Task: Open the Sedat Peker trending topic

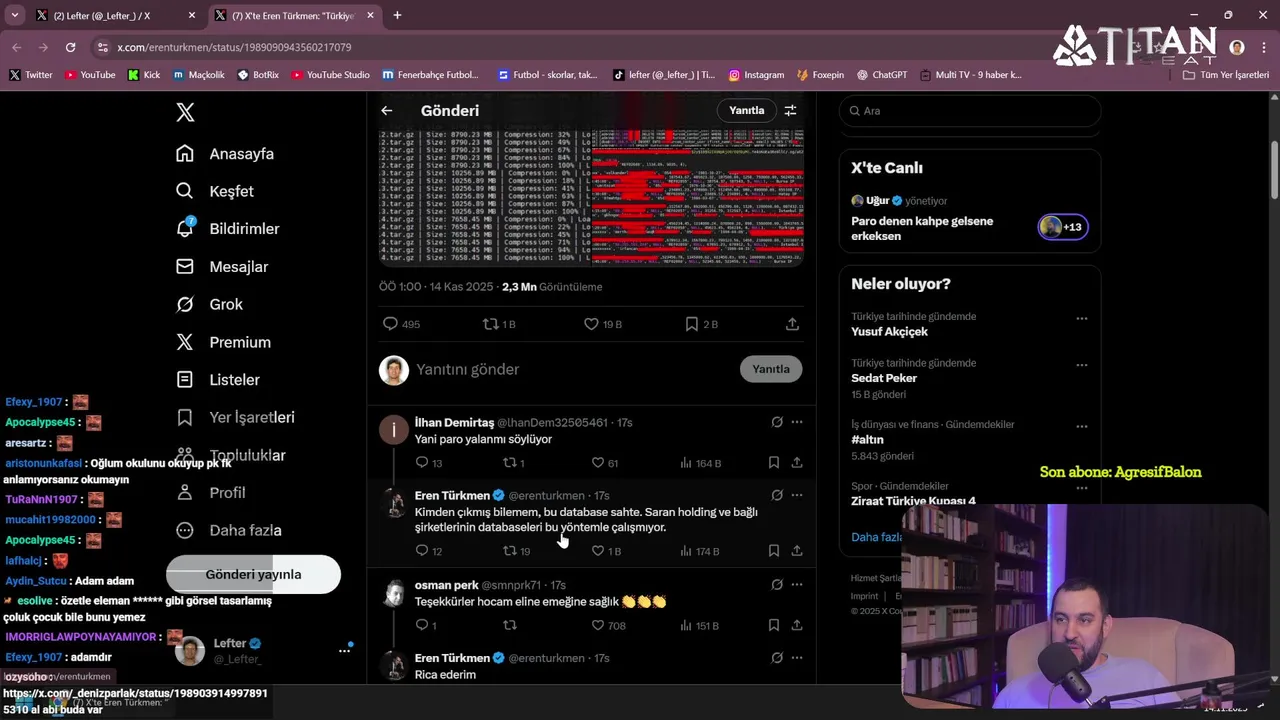Action: point(884,378)
